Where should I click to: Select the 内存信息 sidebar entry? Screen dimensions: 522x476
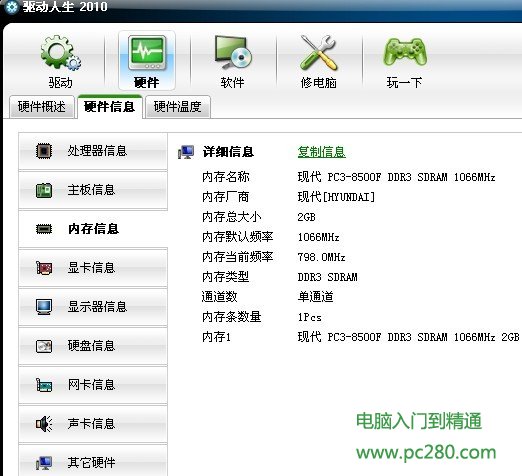(x=93, y=229)
